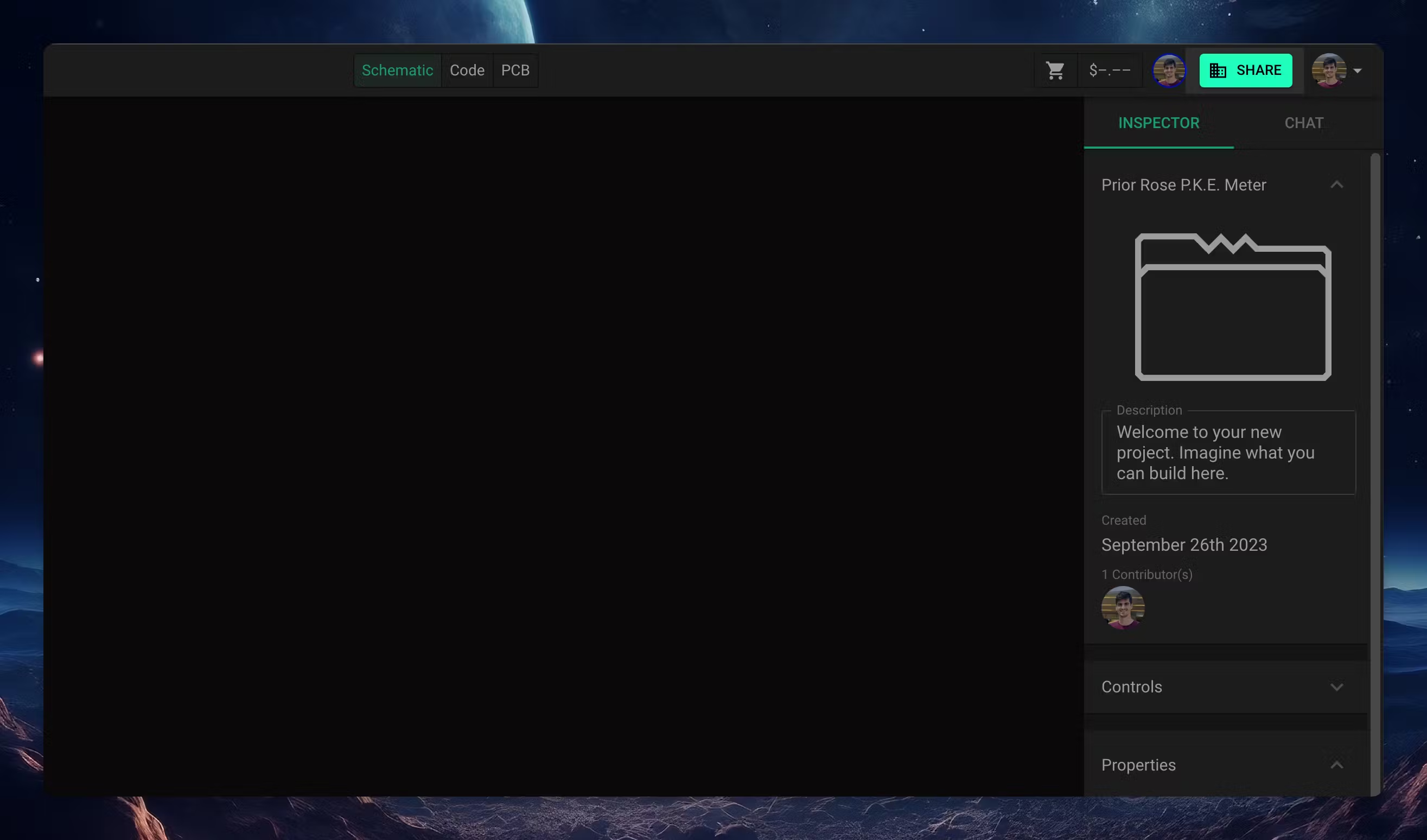Click the $-.-- price estimate
Screen dimensions: 1427x840
pos(1110,70)
